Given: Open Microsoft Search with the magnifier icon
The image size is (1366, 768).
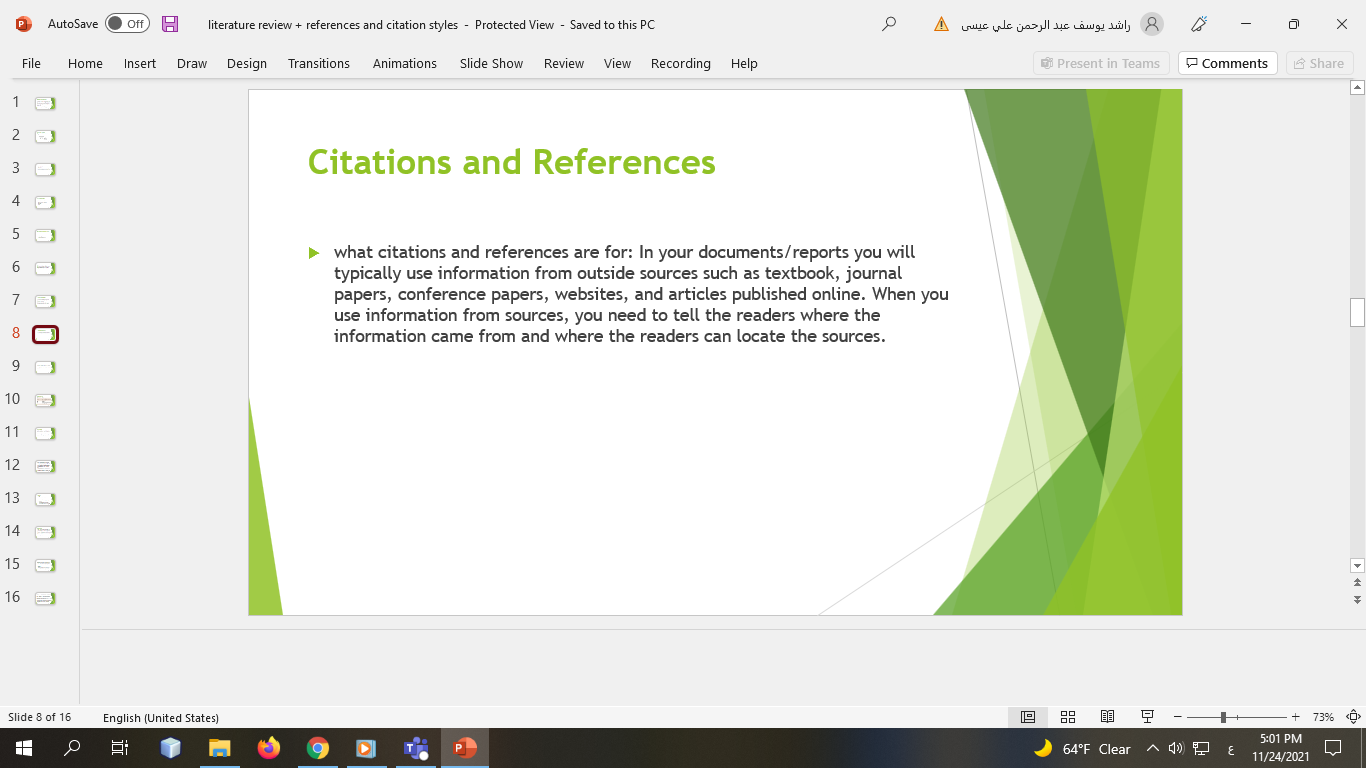Looking at the screenshot, I should pos(888,25).
